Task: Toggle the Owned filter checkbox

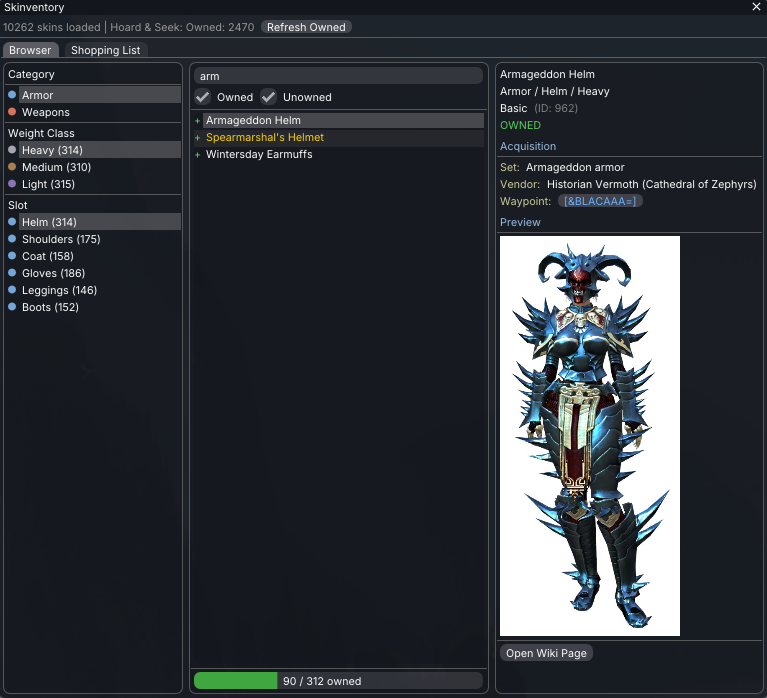Action: (x=203, y=97)
